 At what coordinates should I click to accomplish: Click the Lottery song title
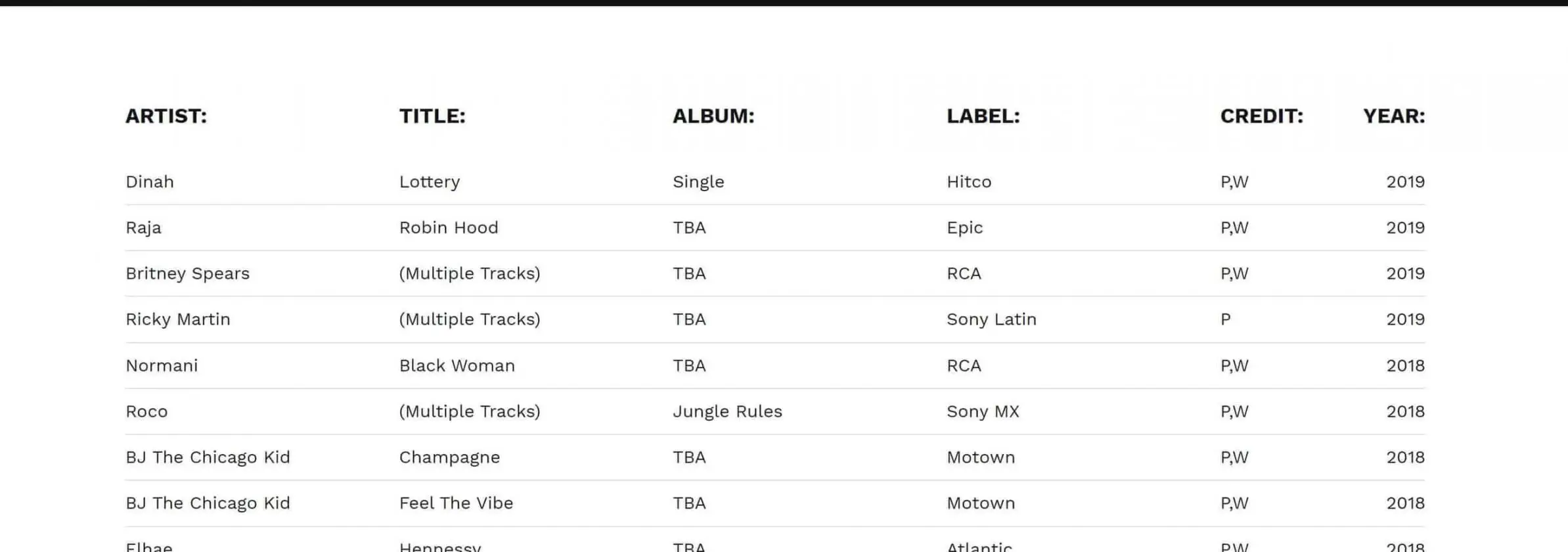430,182
